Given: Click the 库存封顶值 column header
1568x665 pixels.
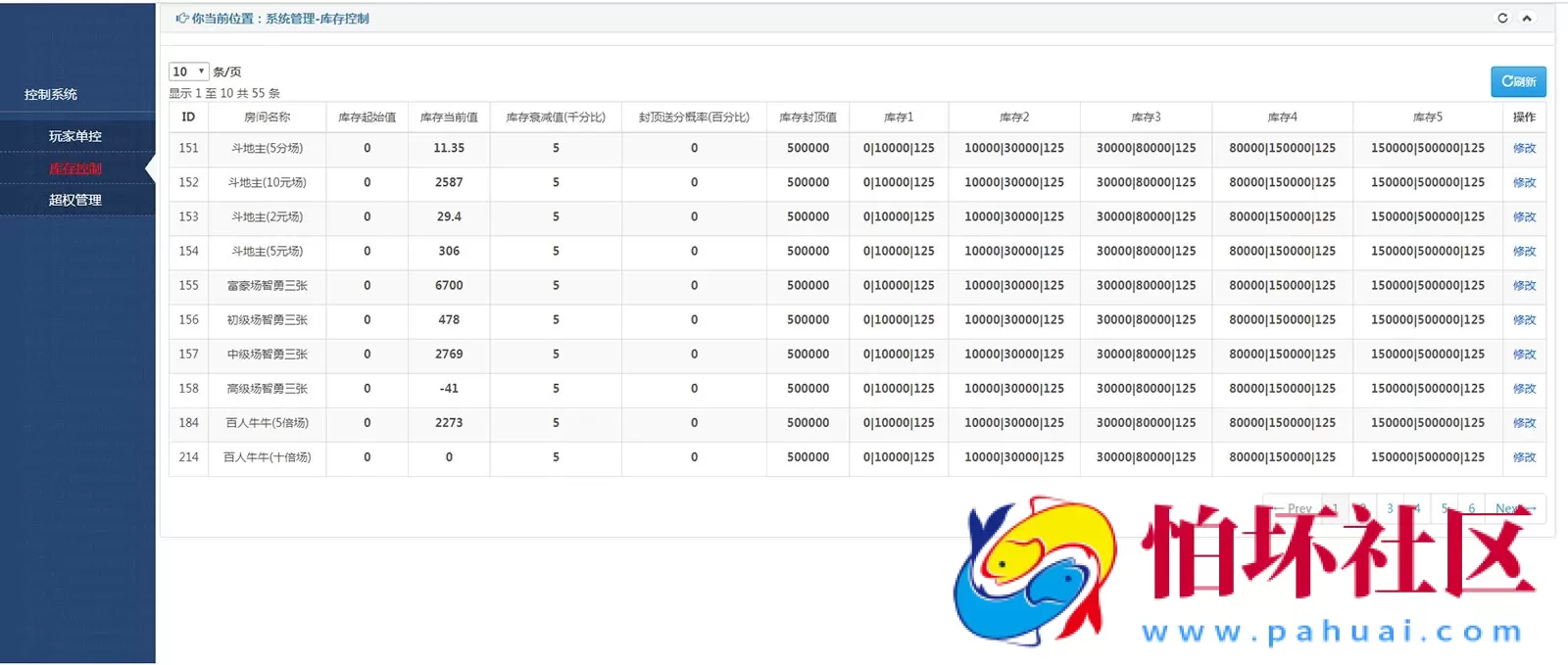Looking at the screenshot, I should [808, 117].
